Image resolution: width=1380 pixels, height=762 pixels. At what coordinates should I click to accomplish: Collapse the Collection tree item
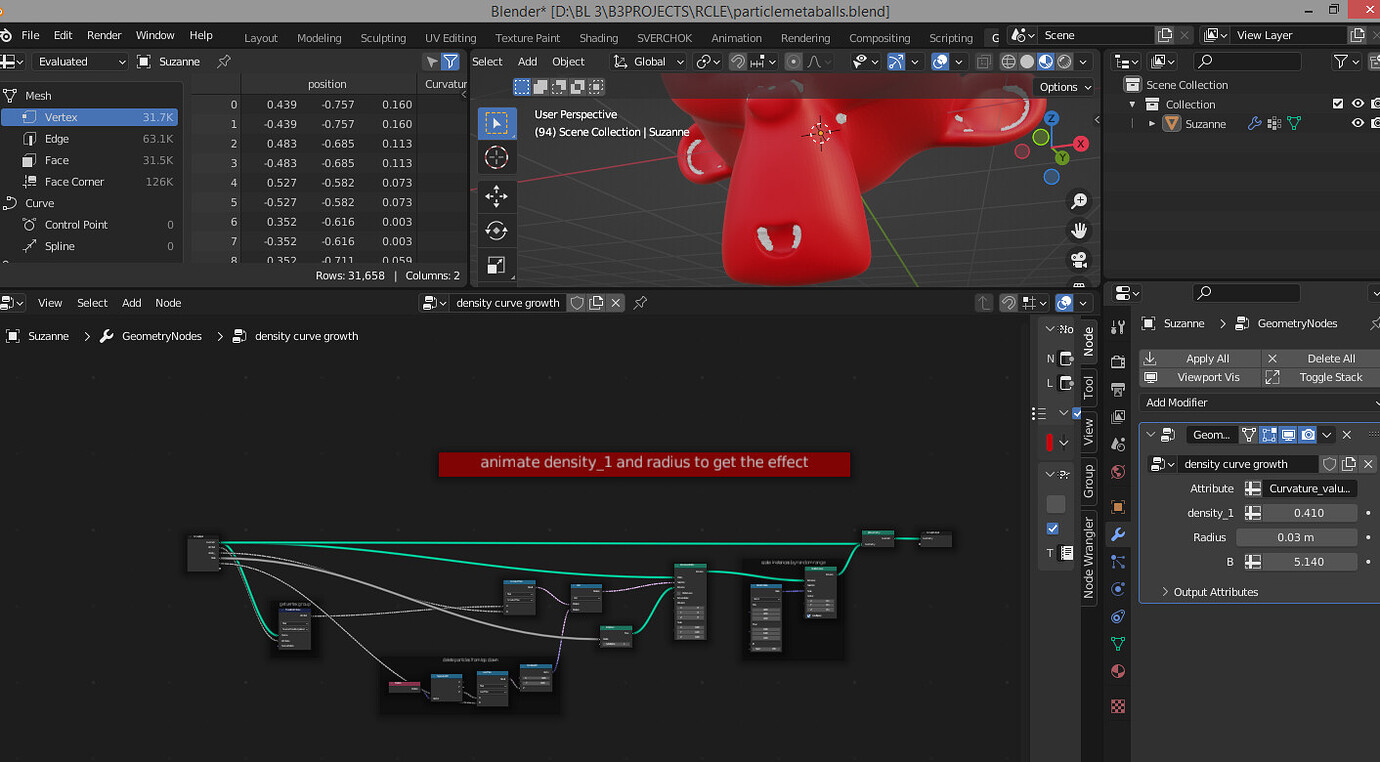point(1133,104)
